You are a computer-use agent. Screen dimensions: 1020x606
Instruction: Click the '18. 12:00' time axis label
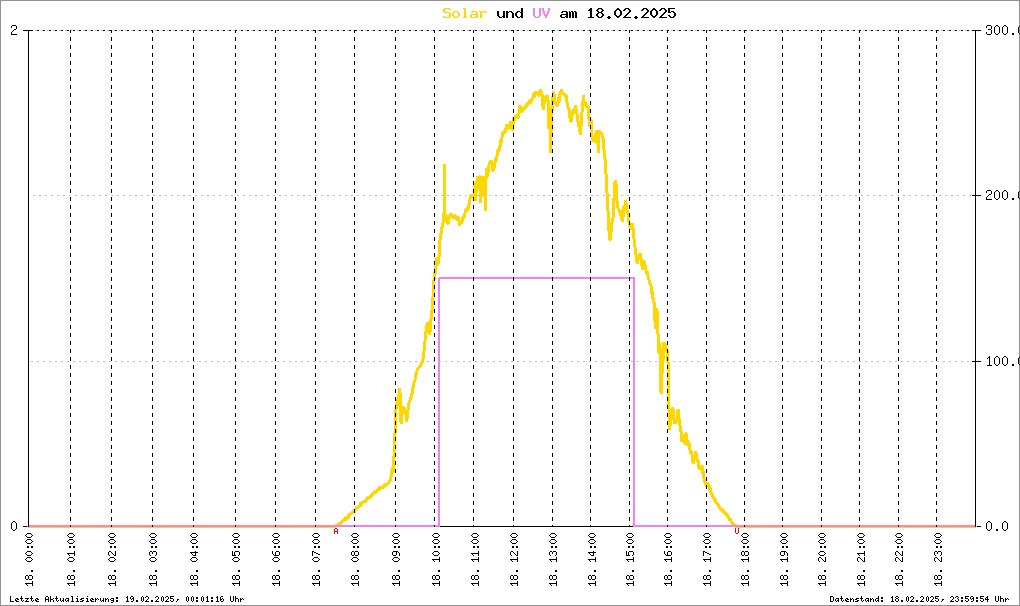coord(514,560)
